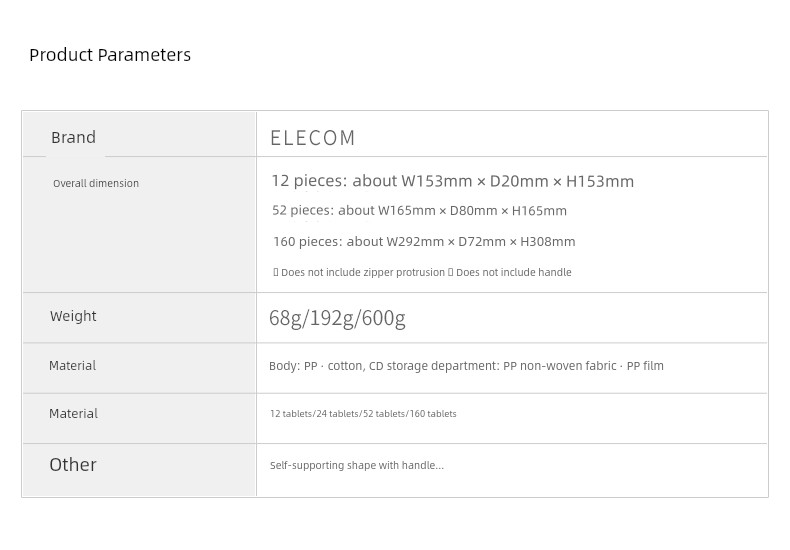Click the 'Does not include handle' note
Image resolution: width=790 pixels, height=550 pixels.
coord(510,272)
